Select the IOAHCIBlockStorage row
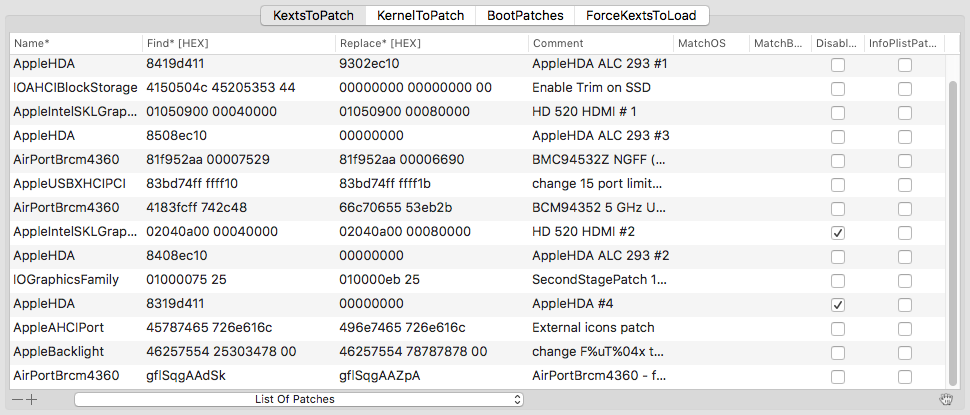This screenshot has width=970, height=415. [x=477, y=88]
